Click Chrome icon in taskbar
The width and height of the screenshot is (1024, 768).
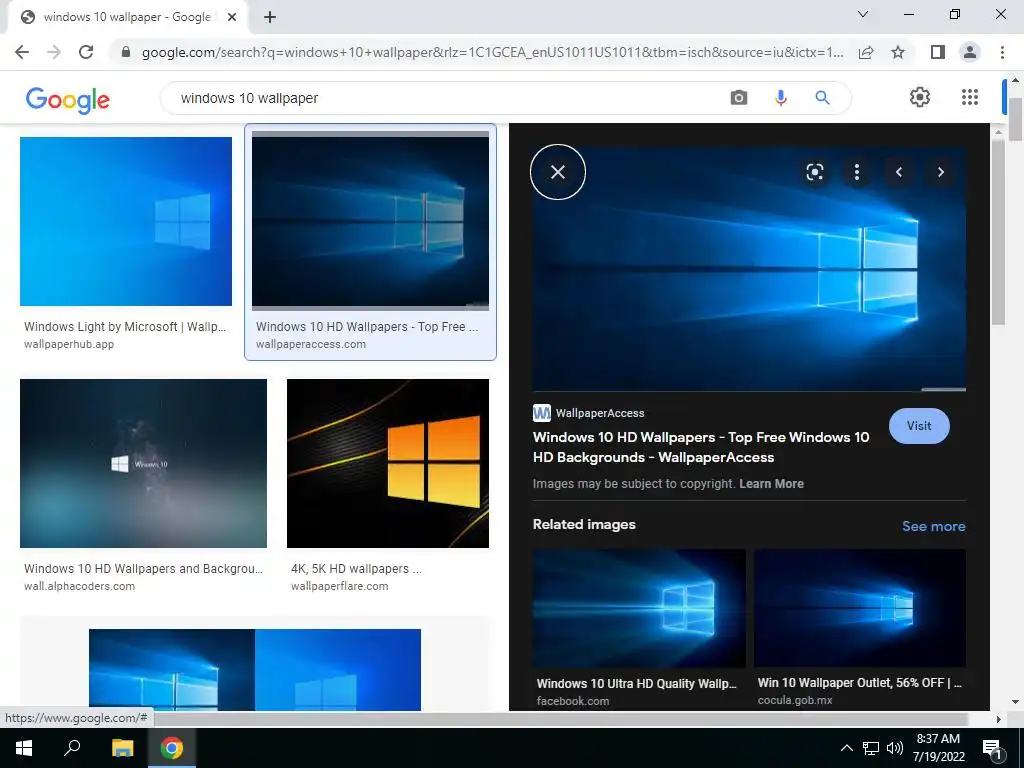click(172, 748)
